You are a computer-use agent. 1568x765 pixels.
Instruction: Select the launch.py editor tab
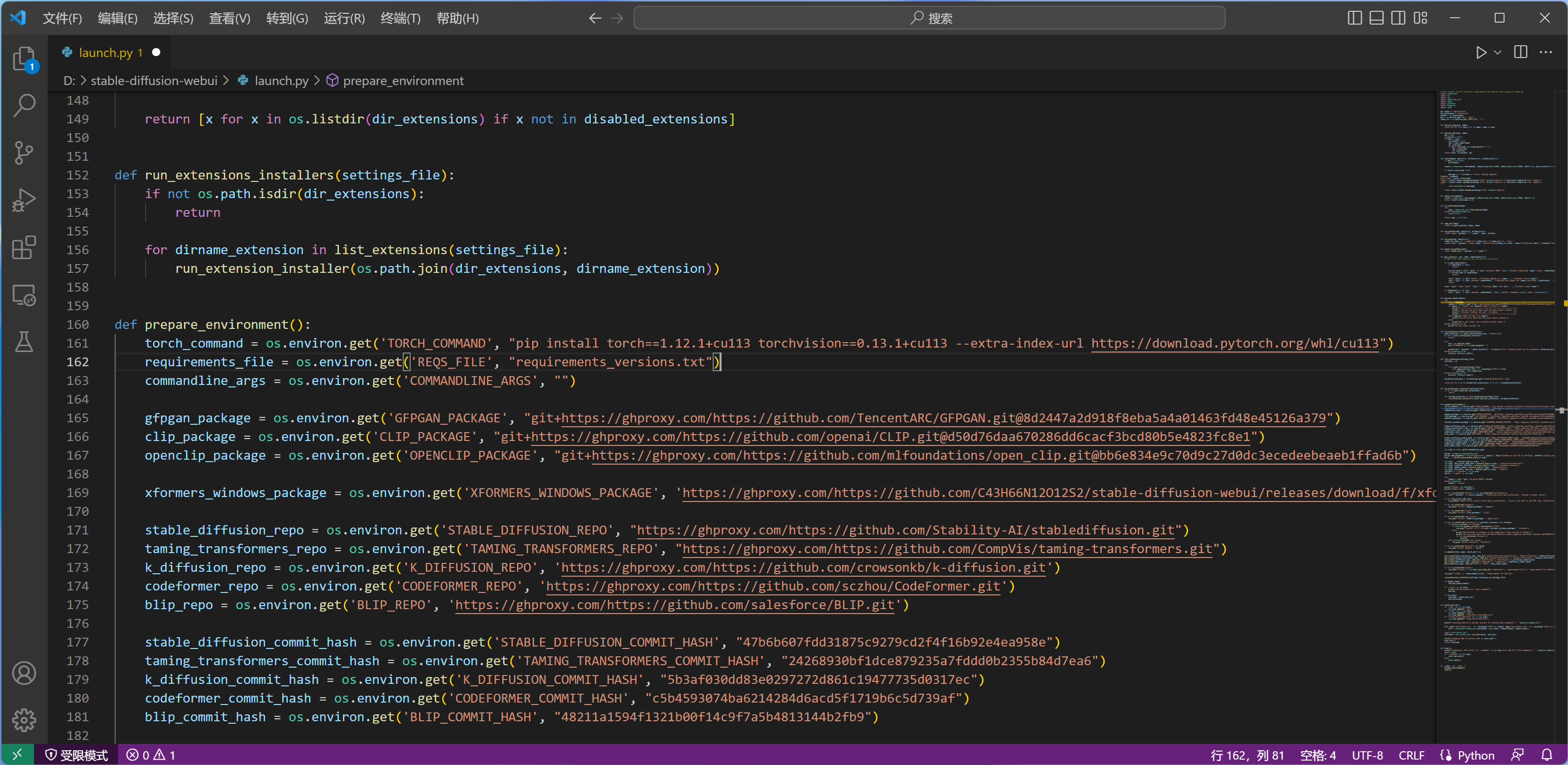(105, 53)
